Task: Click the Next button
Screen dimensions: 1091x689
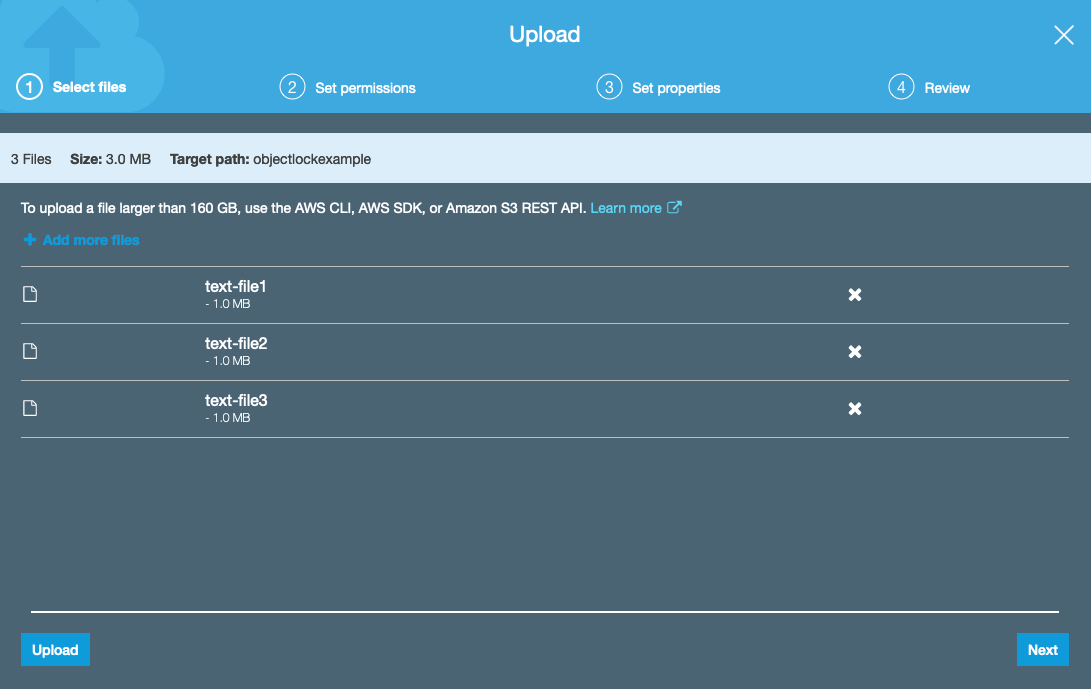Action: [1043, 649]
